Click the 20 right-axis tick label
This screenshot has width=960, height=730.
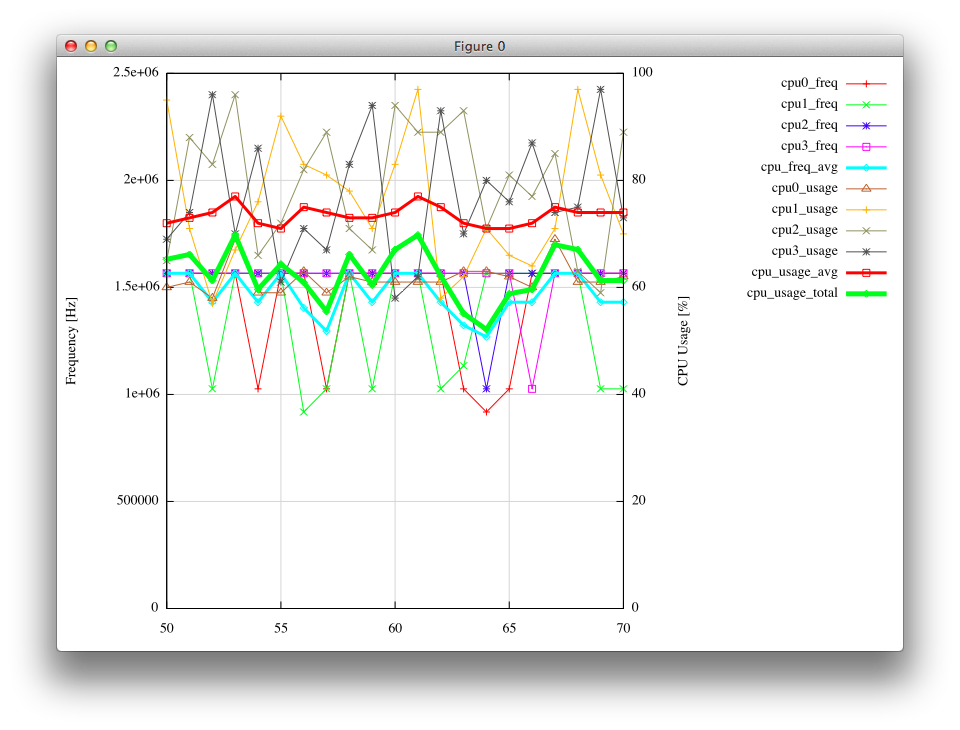pos(639,501)
